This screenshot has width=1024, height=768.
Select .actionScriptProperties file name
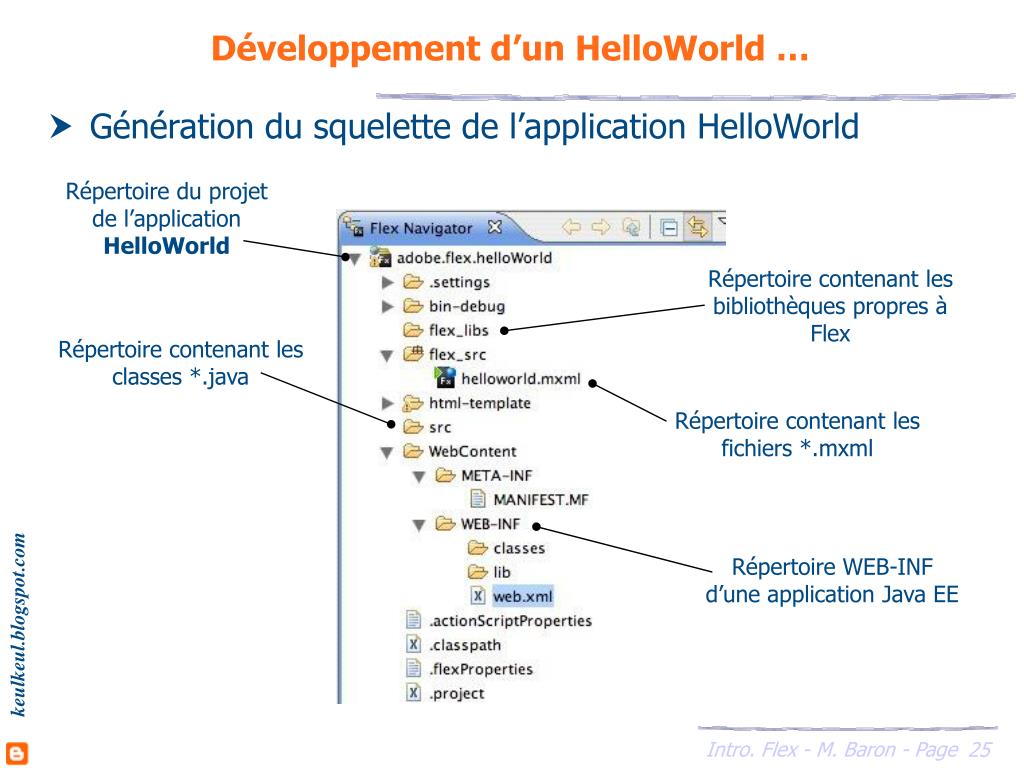click(510, 620)
